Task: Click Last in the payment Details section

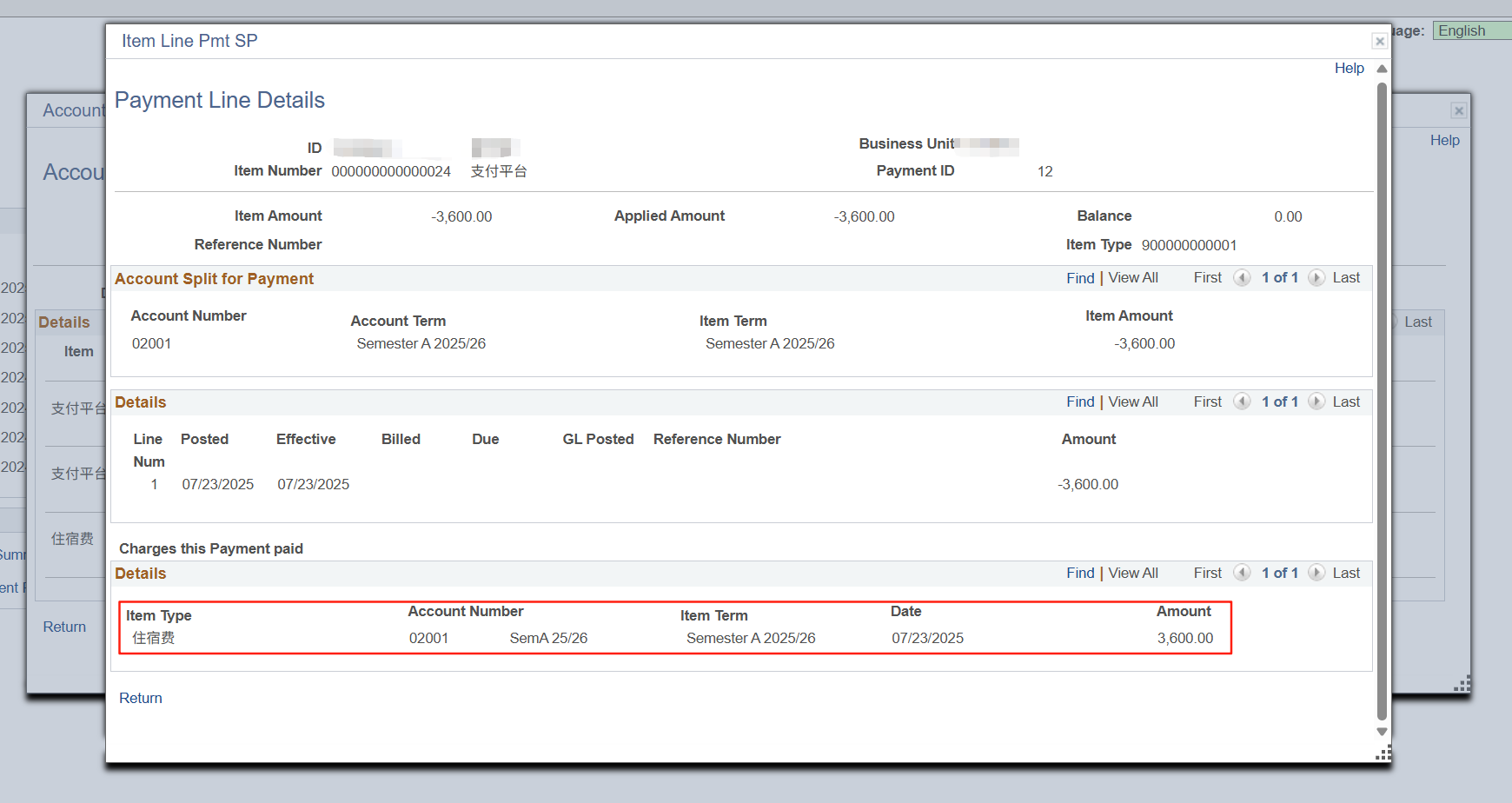Action: click(x=1346, y=401)
